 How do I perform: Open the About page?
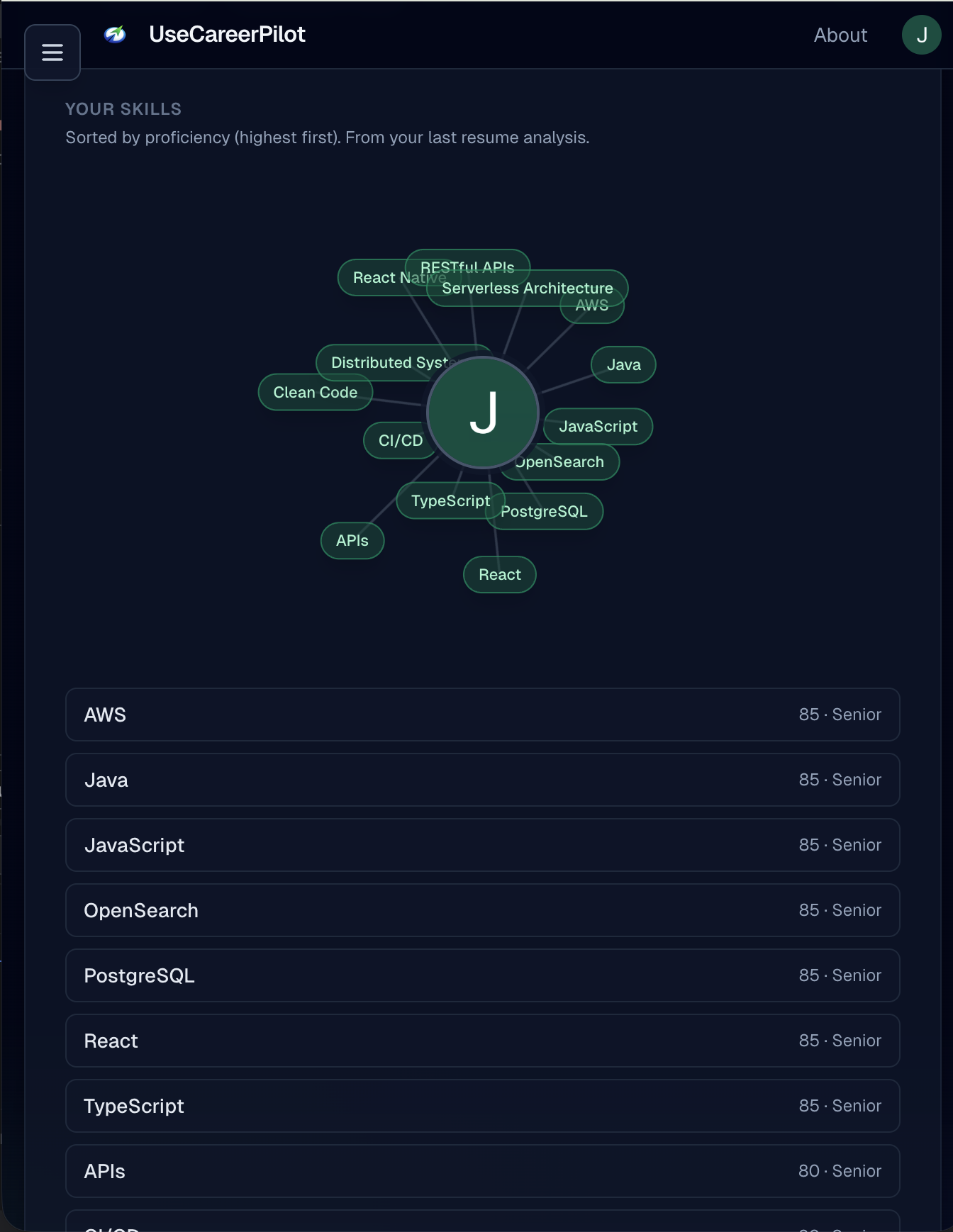tap(840, 35)
